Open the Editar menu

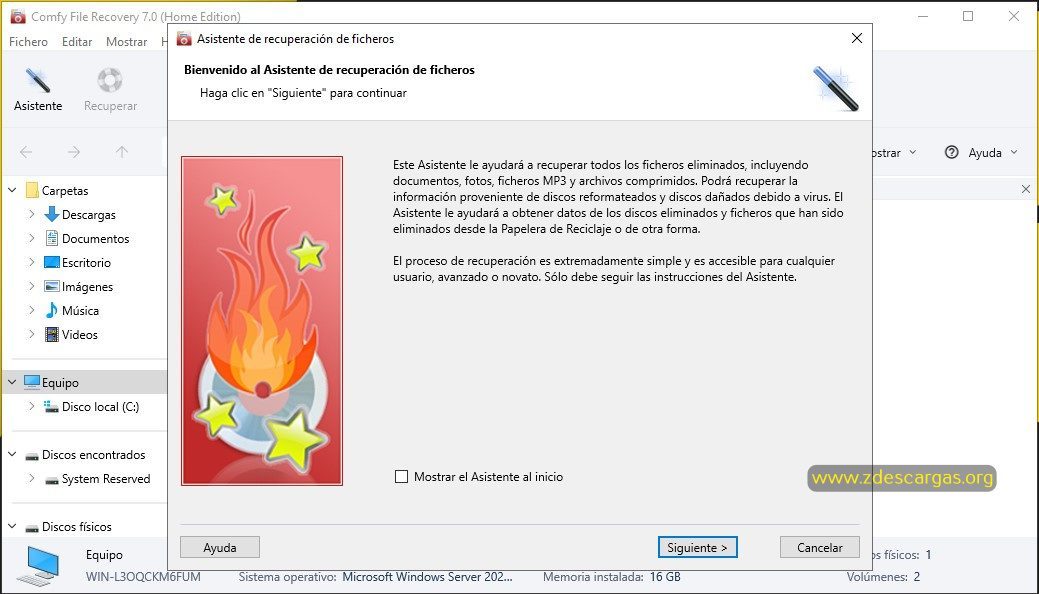coord(77,41)
